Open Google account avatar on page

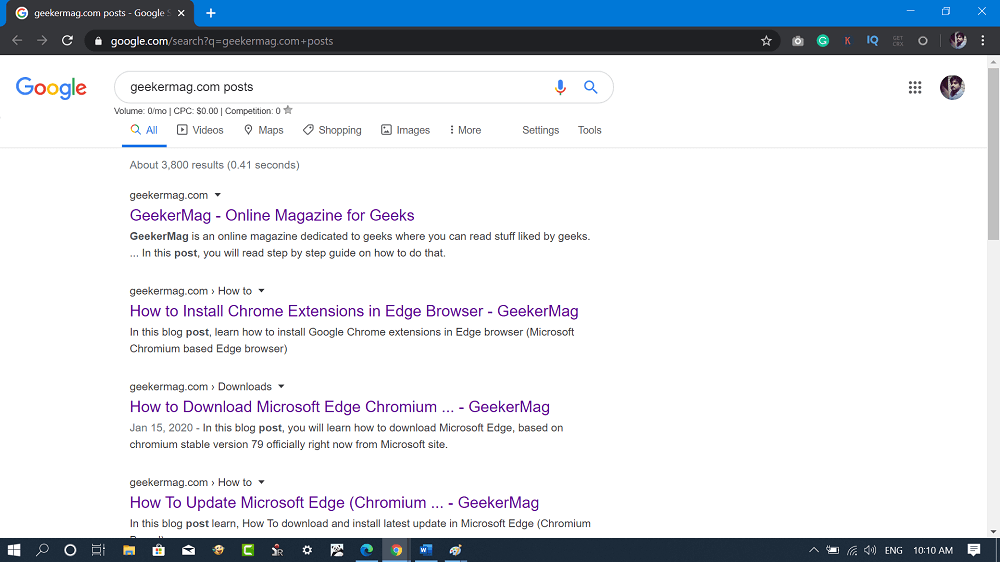pos(952,87)
